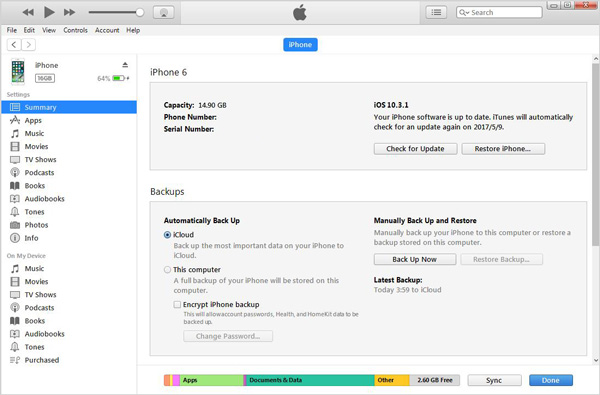Image resolution: width=600 pixels, height=395 pixels.
Task: Eject the iPhone with eject icon
Action: tap(125, 65)
